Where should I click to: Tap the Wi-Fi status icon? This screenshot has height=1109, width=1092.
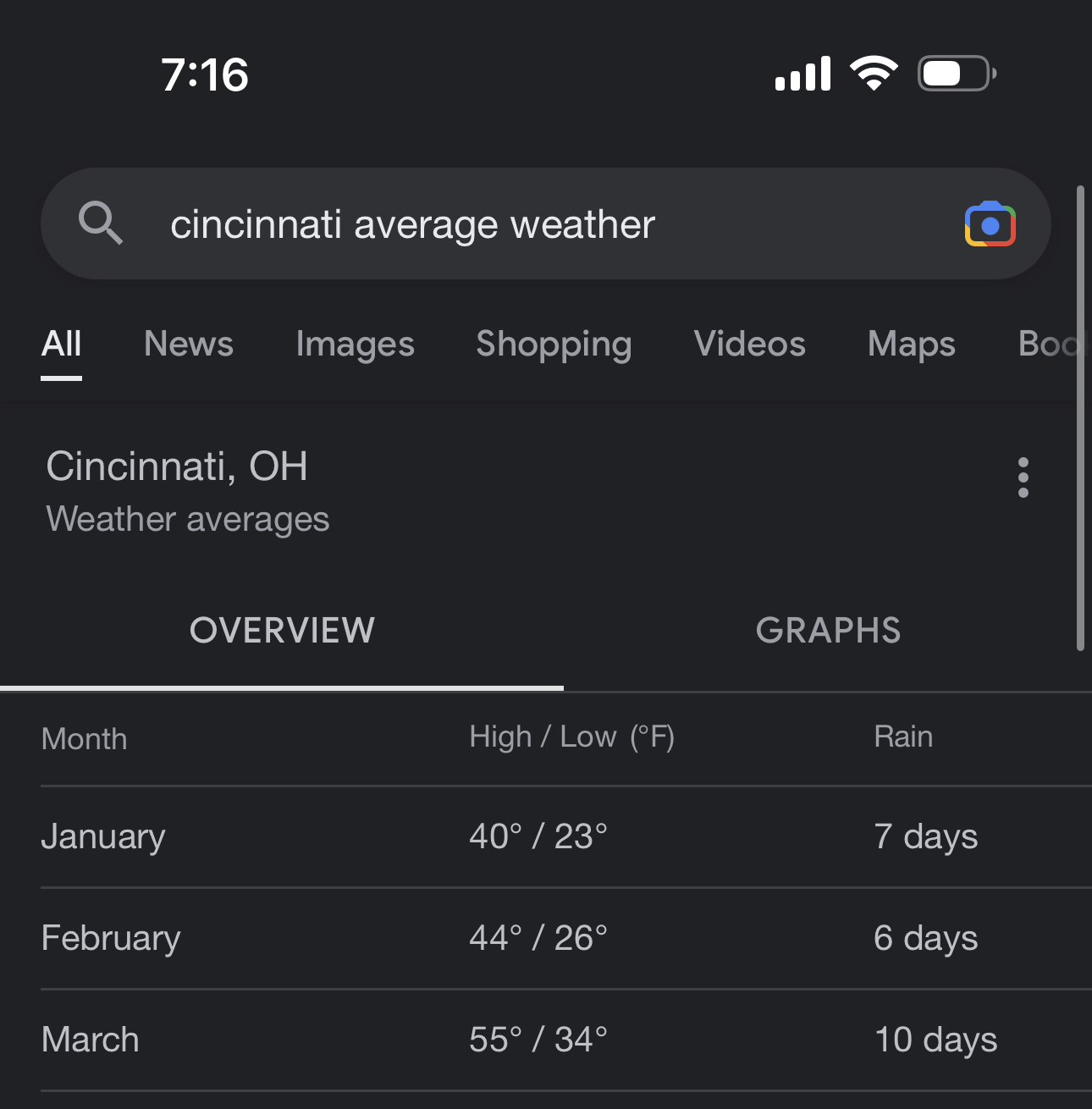pyautogui.click(x=874, y=74)
